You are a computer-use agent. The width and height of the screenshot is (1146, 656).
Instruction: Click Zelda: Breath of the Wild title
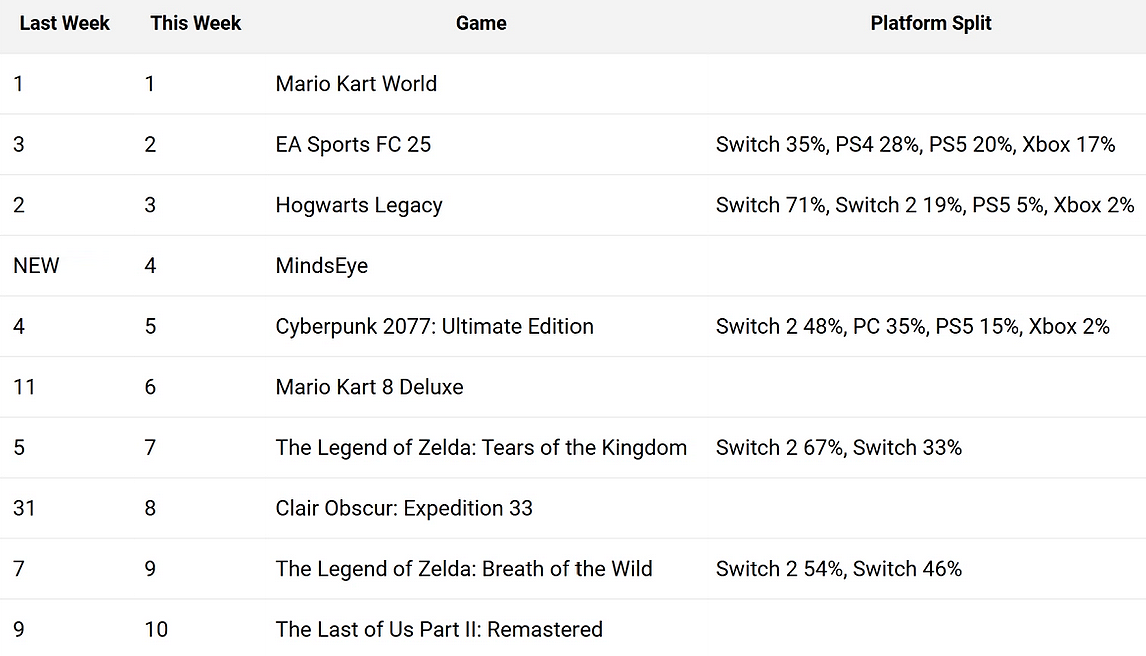[x=464, y=569]
